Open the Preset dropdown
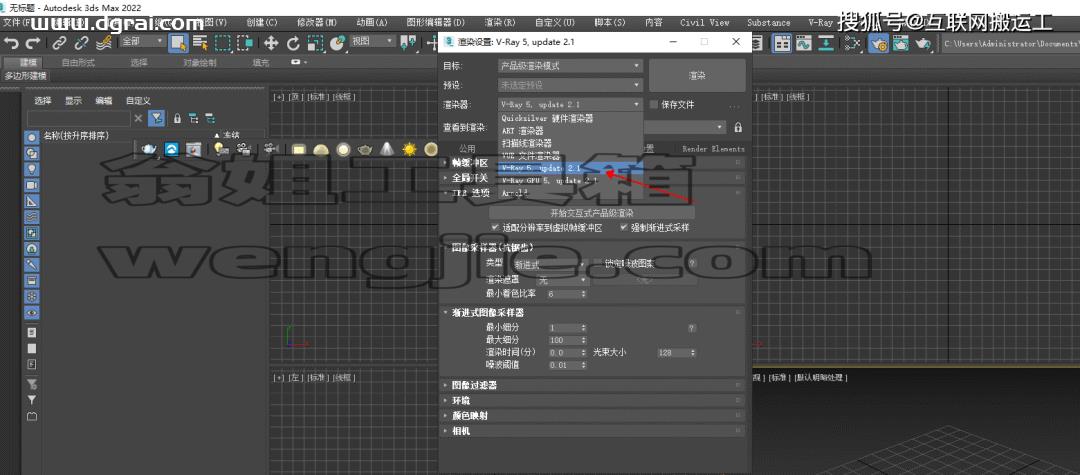This screenshot has height=475, width=1080. coord(570,85)
